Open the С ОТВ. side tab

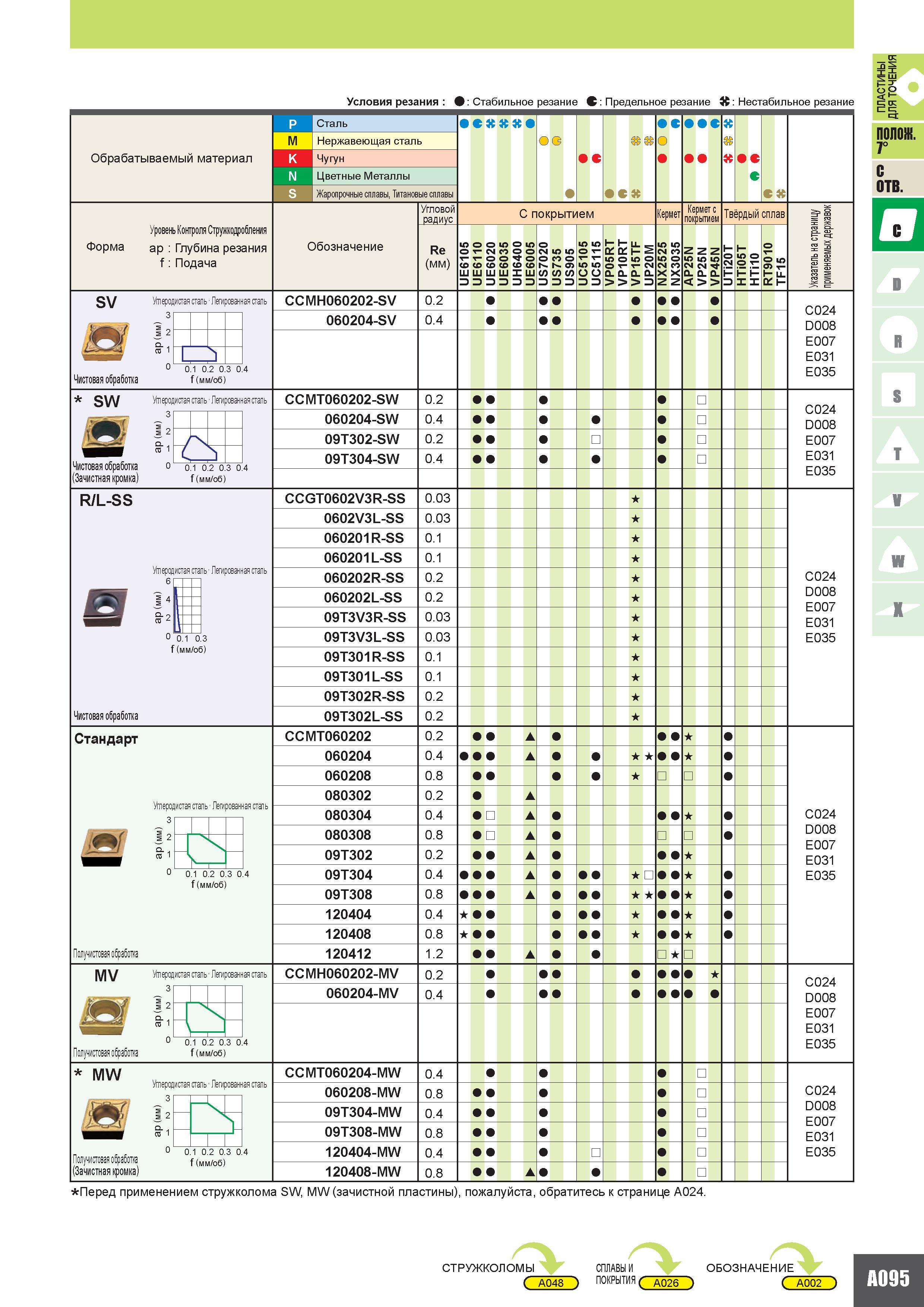(x=897, y=179)
